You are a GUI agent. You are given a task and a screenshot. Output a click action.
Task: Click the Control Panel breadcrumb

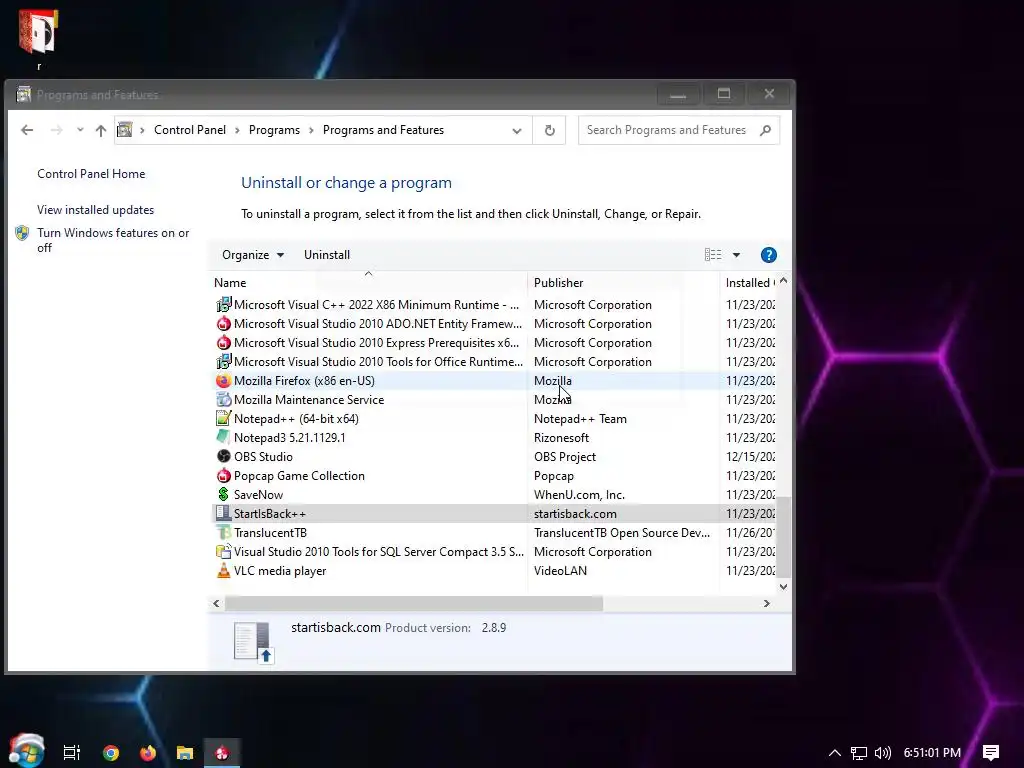pyautogui.click(x=190, y=130)
